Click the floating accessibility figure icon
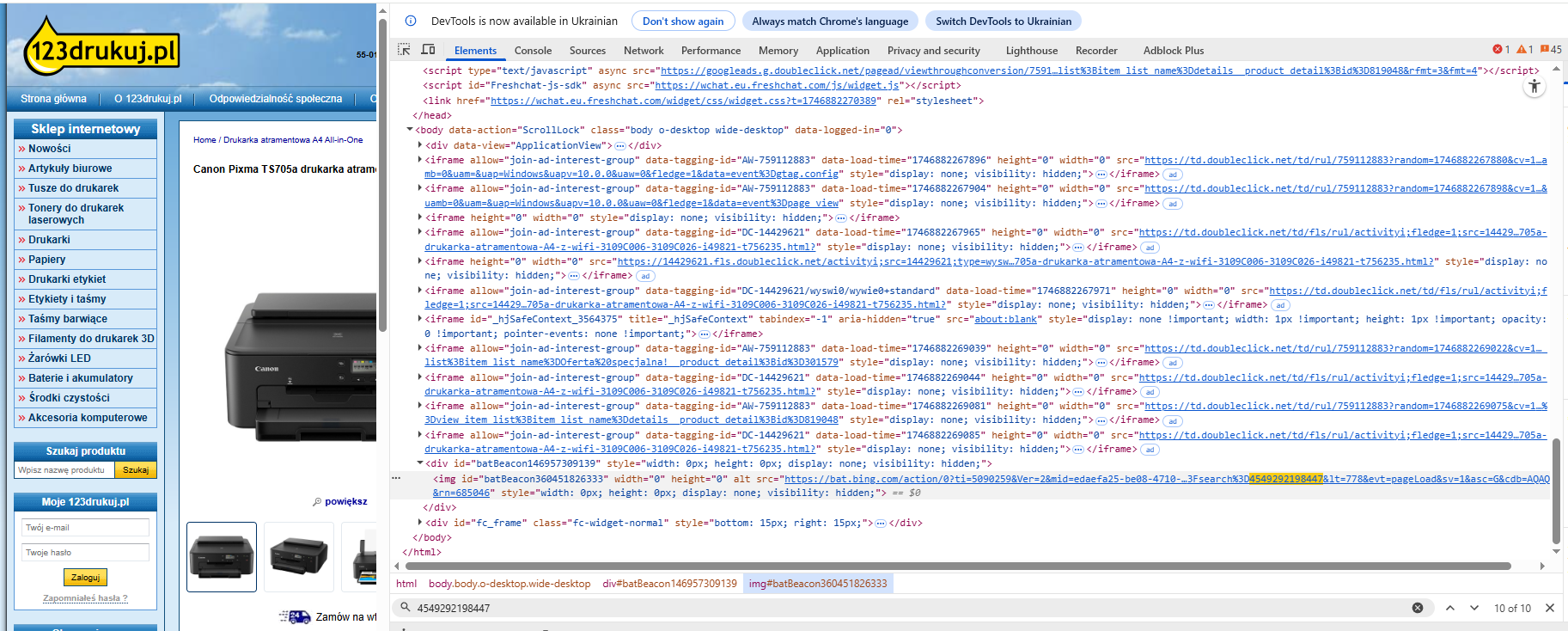The image size is (1568, 631). click(1534, 86)
